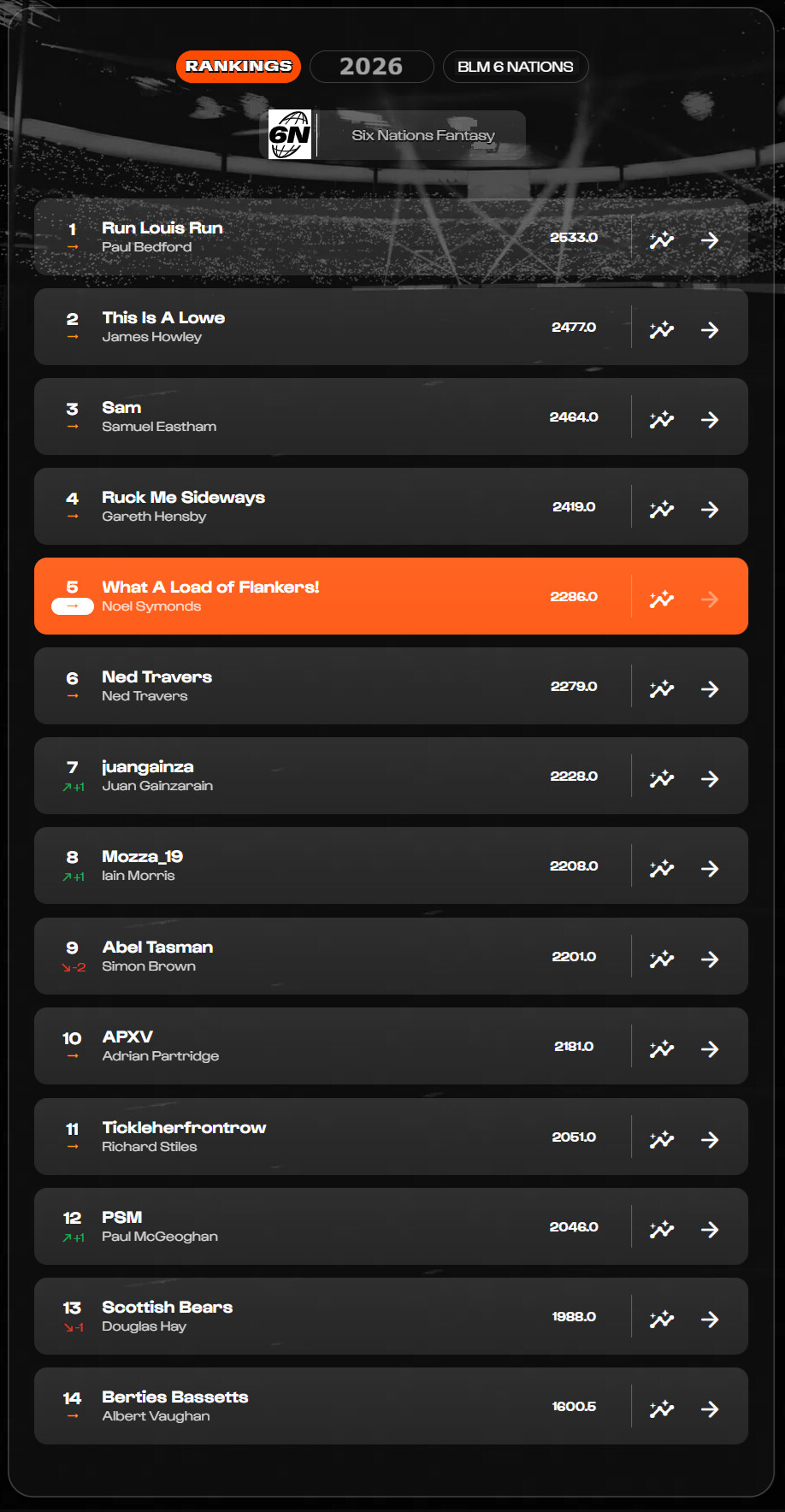
Task: Click the Six Nations Fantasy banner
Action: pos(422,135)
